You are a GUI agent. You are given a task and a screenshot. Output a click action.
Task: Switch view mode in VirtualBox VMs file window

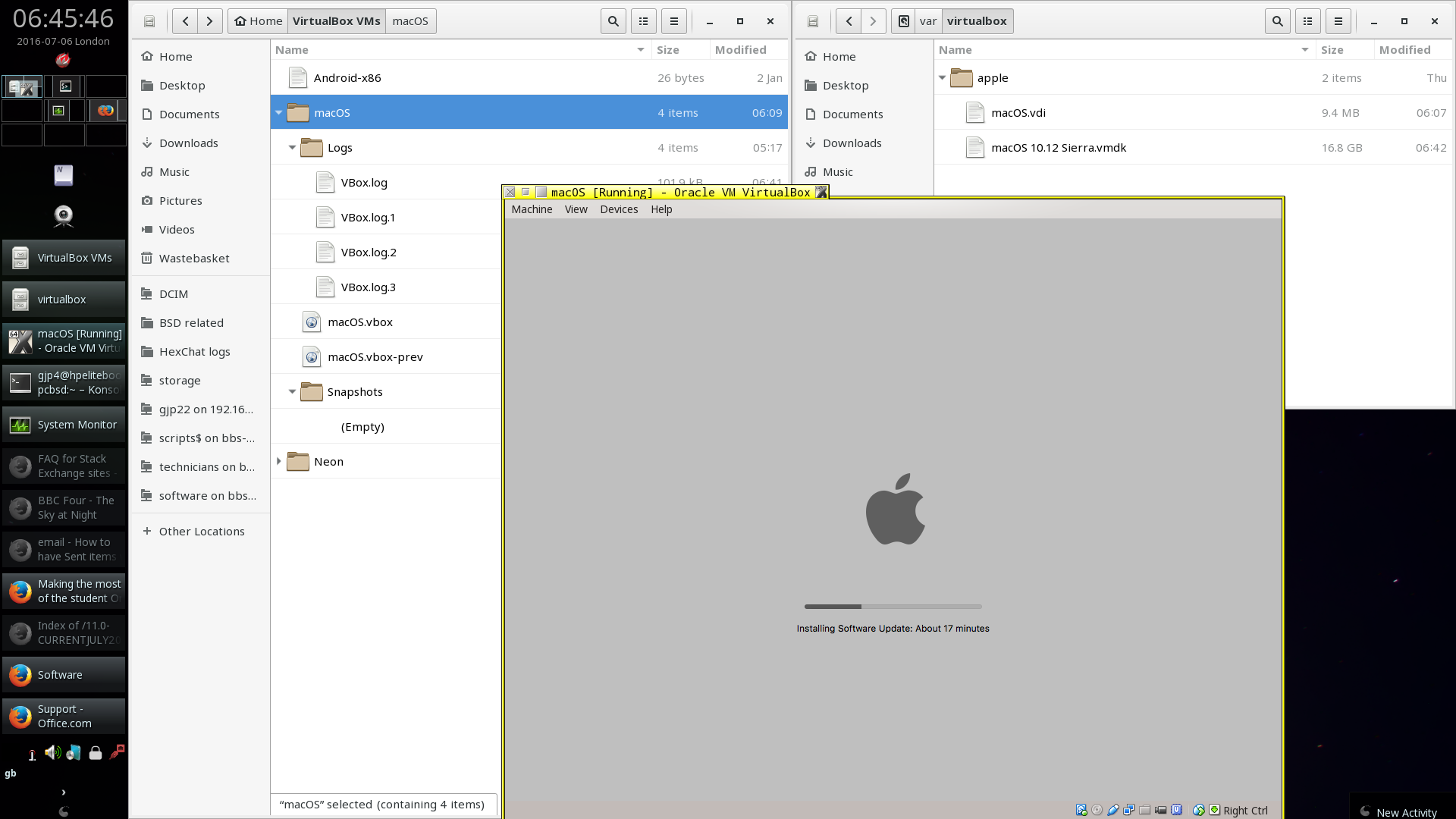coord(644,21)
